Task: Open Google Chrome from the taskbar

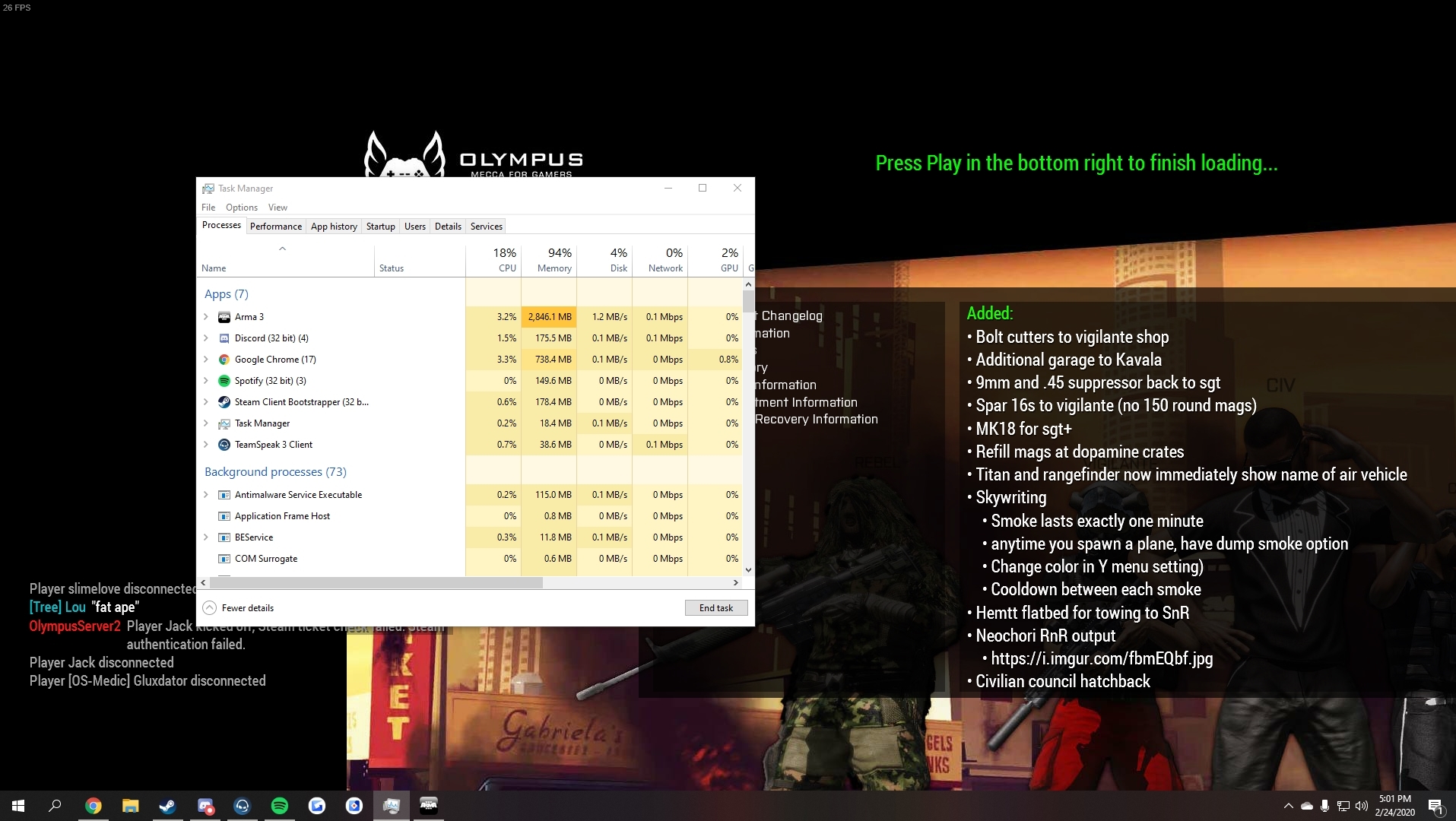Action: click(94, 806)
